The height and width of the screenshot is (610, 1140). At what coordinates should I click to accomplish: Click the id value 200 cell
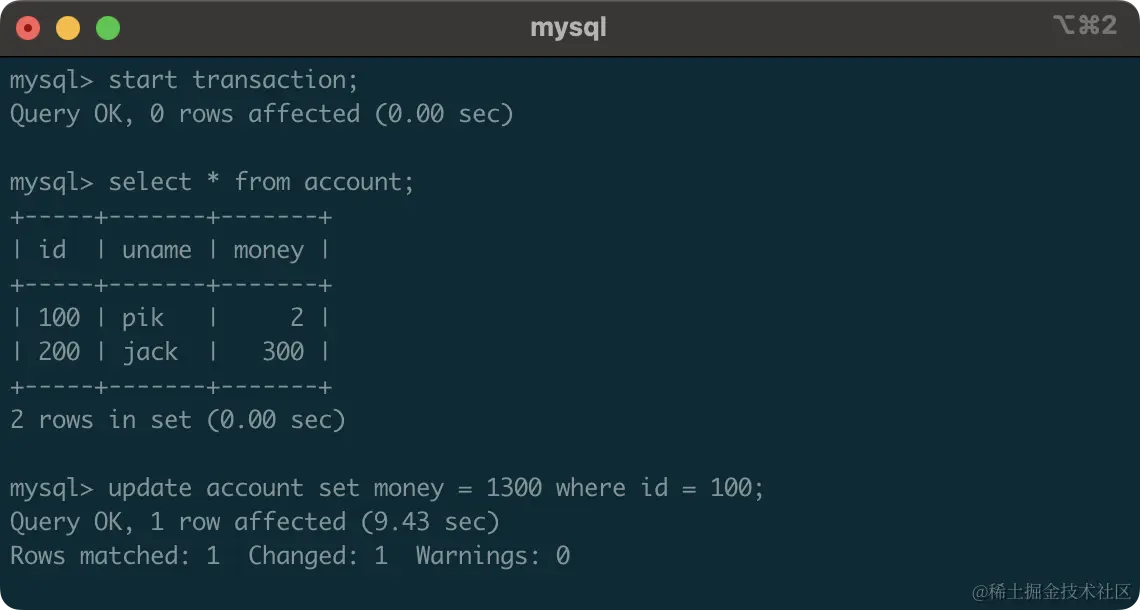(59, 352)
